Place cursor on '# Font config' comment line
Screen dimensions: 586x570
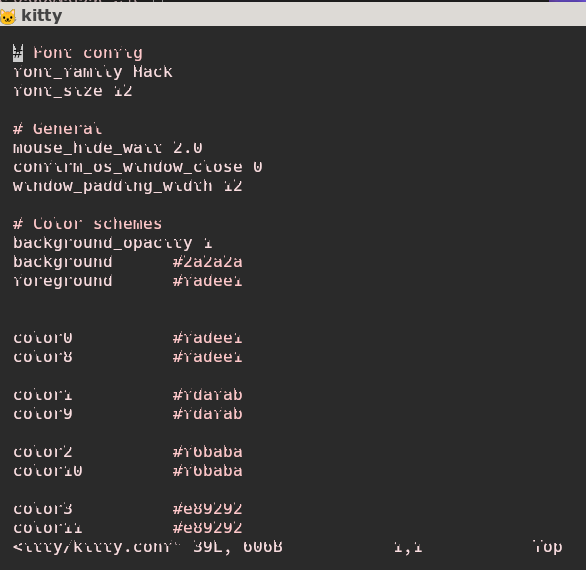click(x=78, y=53)
